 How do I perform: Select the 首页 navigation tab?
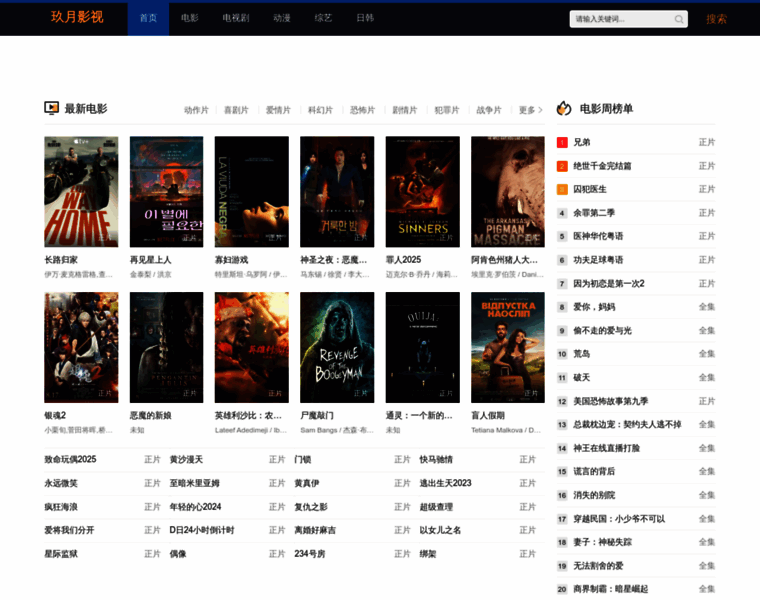[x=148, y=18]
